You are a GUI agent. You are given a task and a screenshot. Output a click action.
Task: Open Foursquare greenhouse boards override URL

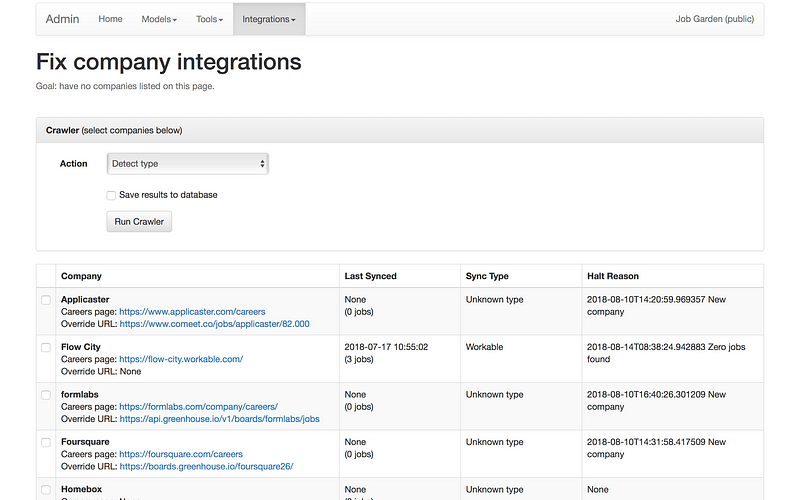click(x=206, y=466)
